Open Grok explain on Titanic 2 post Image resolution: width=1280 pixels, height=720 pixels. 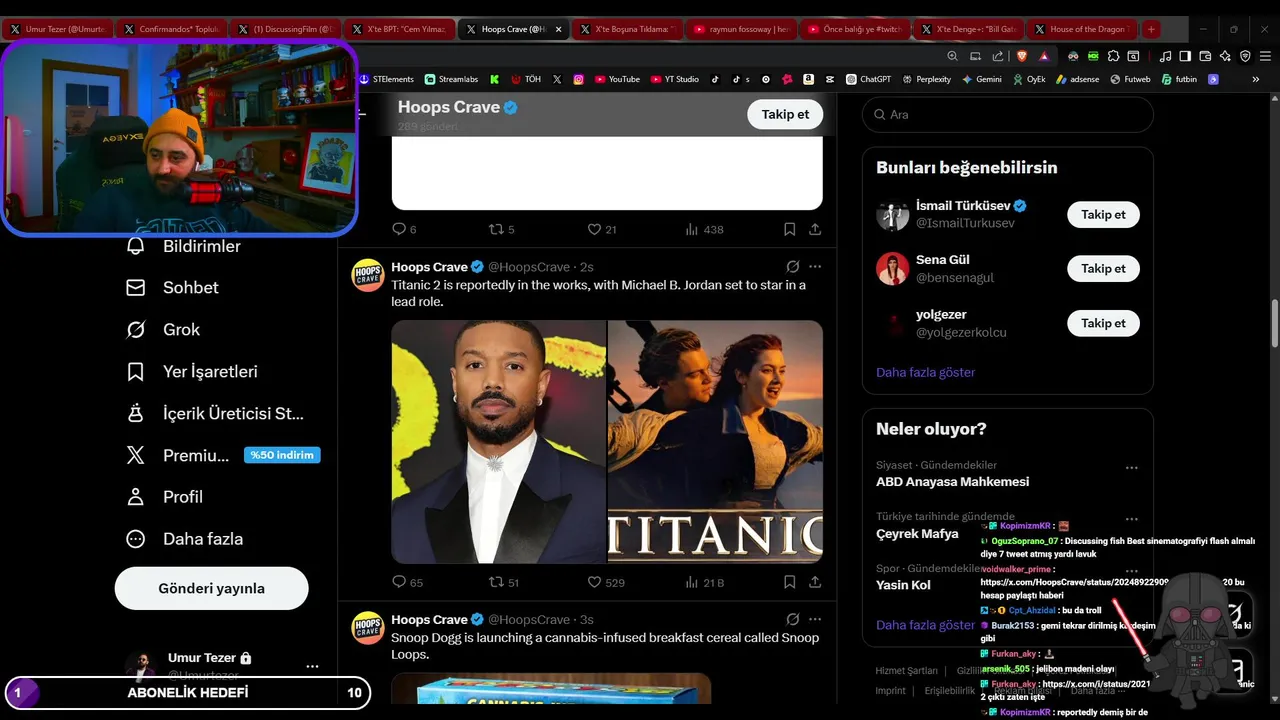(792, 267)
